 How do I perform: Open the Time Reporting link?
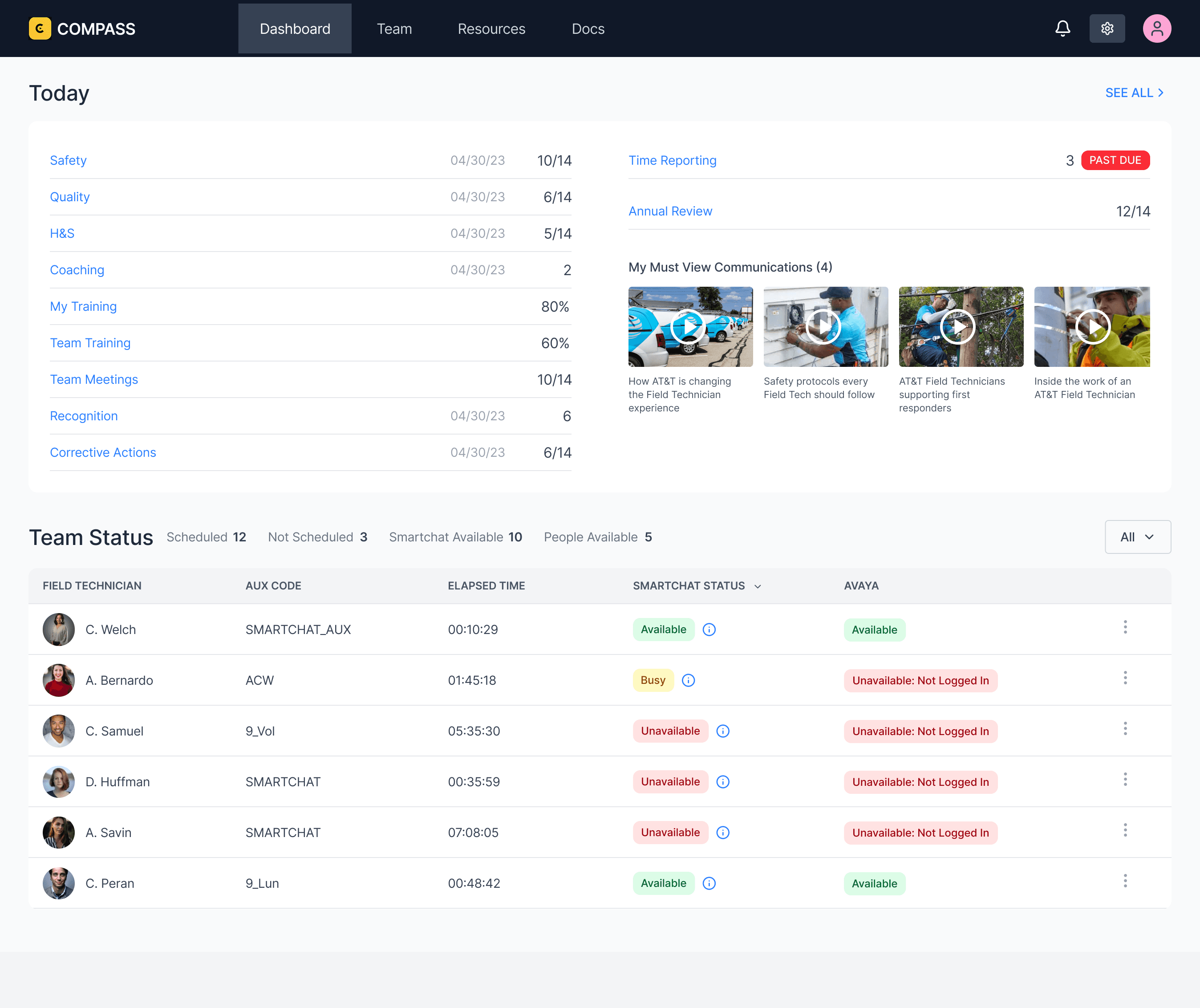coord(672,161)
